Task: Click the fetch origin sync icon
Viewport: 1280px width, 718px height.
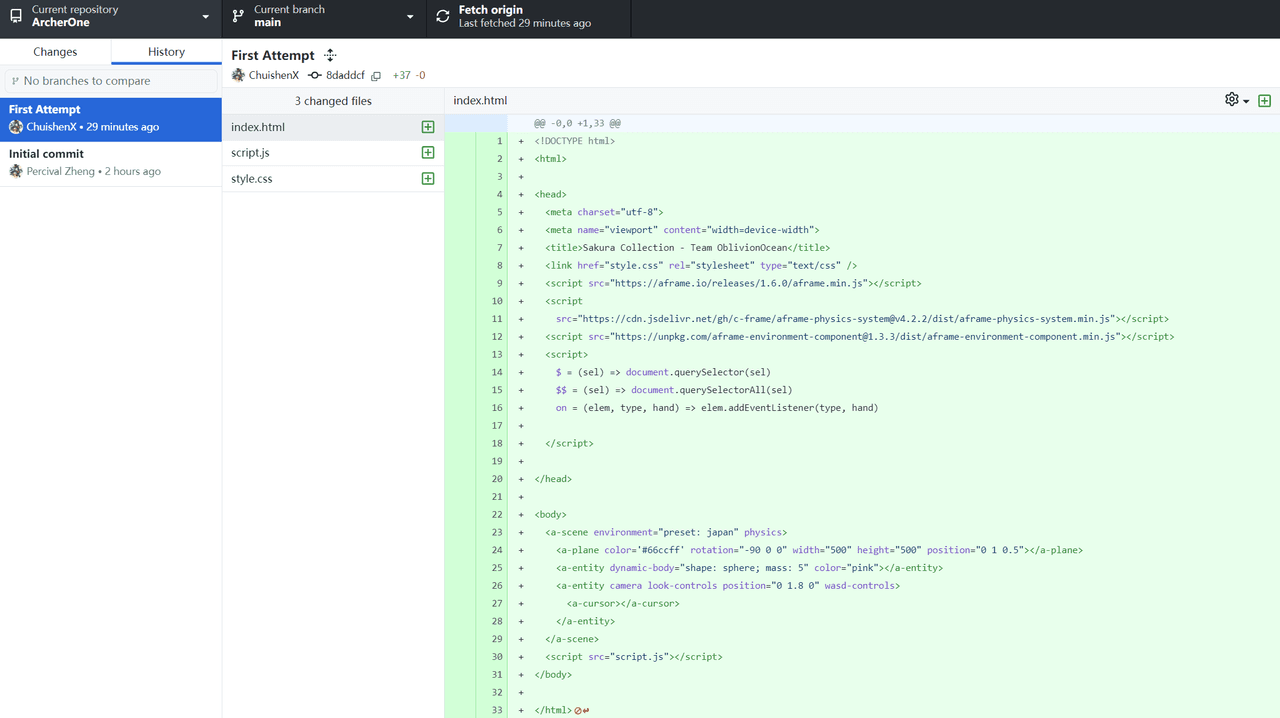Action: [443, 17]
